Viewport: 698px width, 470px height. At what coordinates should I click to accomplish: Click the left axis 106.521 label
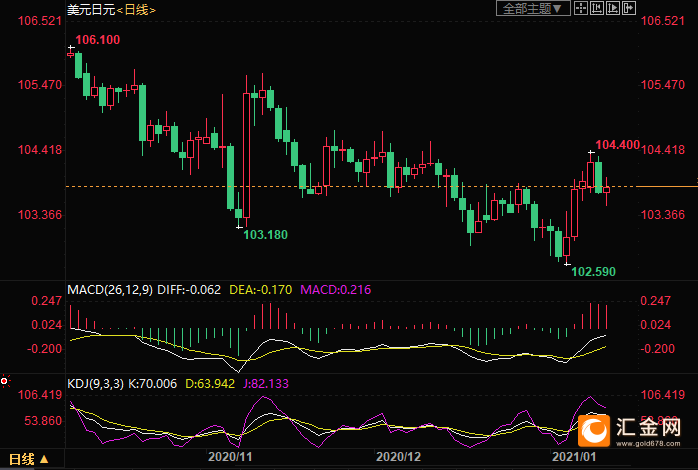tap(40, 20)
